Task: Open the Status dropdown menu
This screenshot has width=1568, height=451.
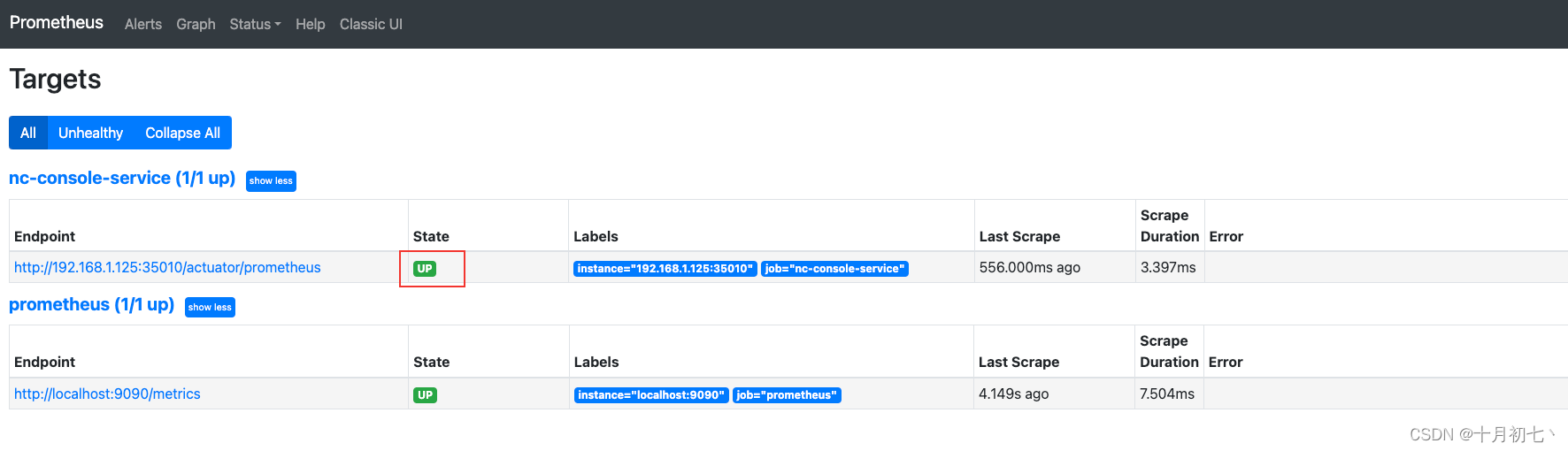Action: (255, 24)
